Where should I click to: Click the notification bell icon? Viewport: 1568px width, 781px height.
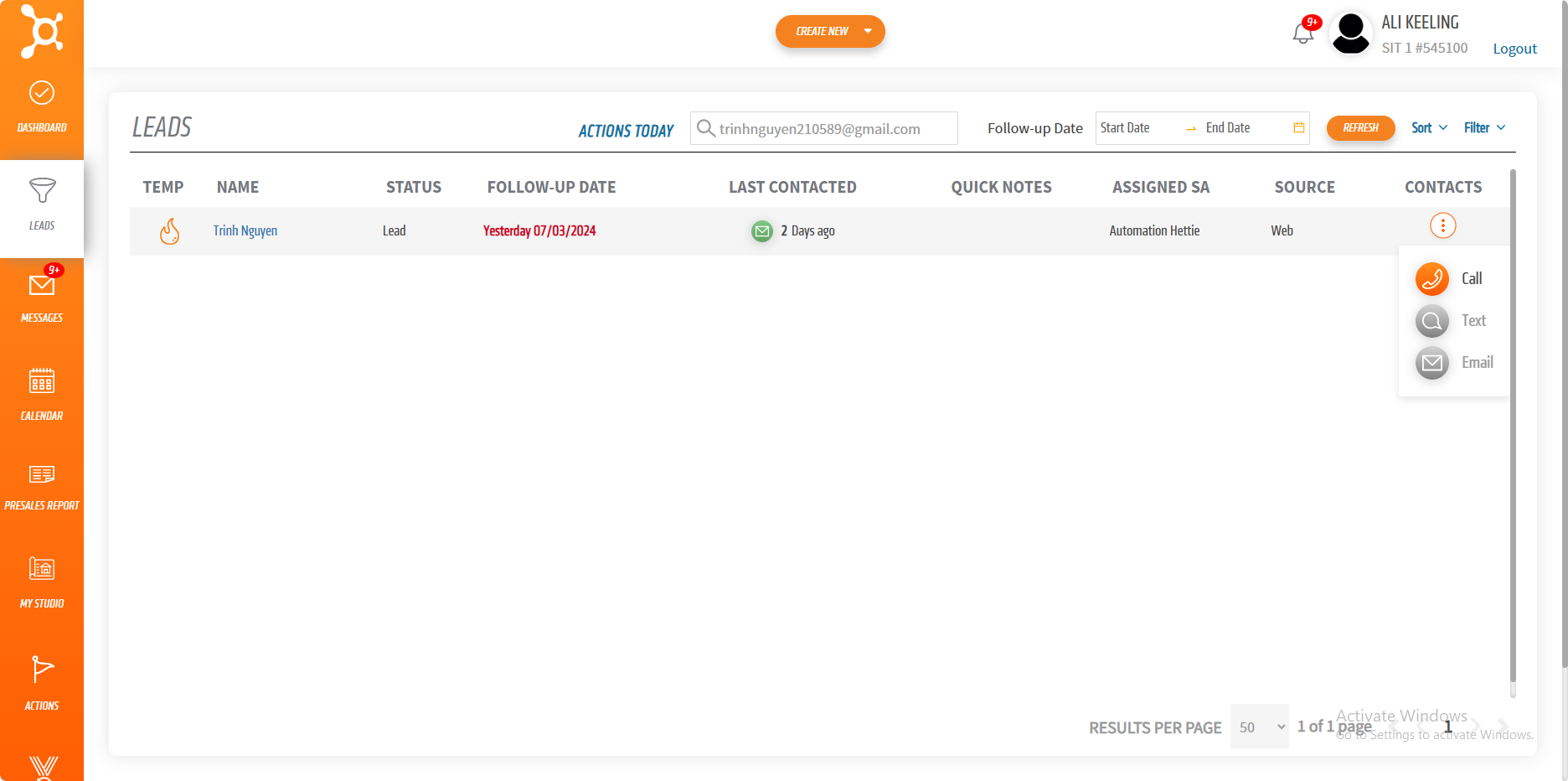pyautogui.click(x=1302, y=33)
